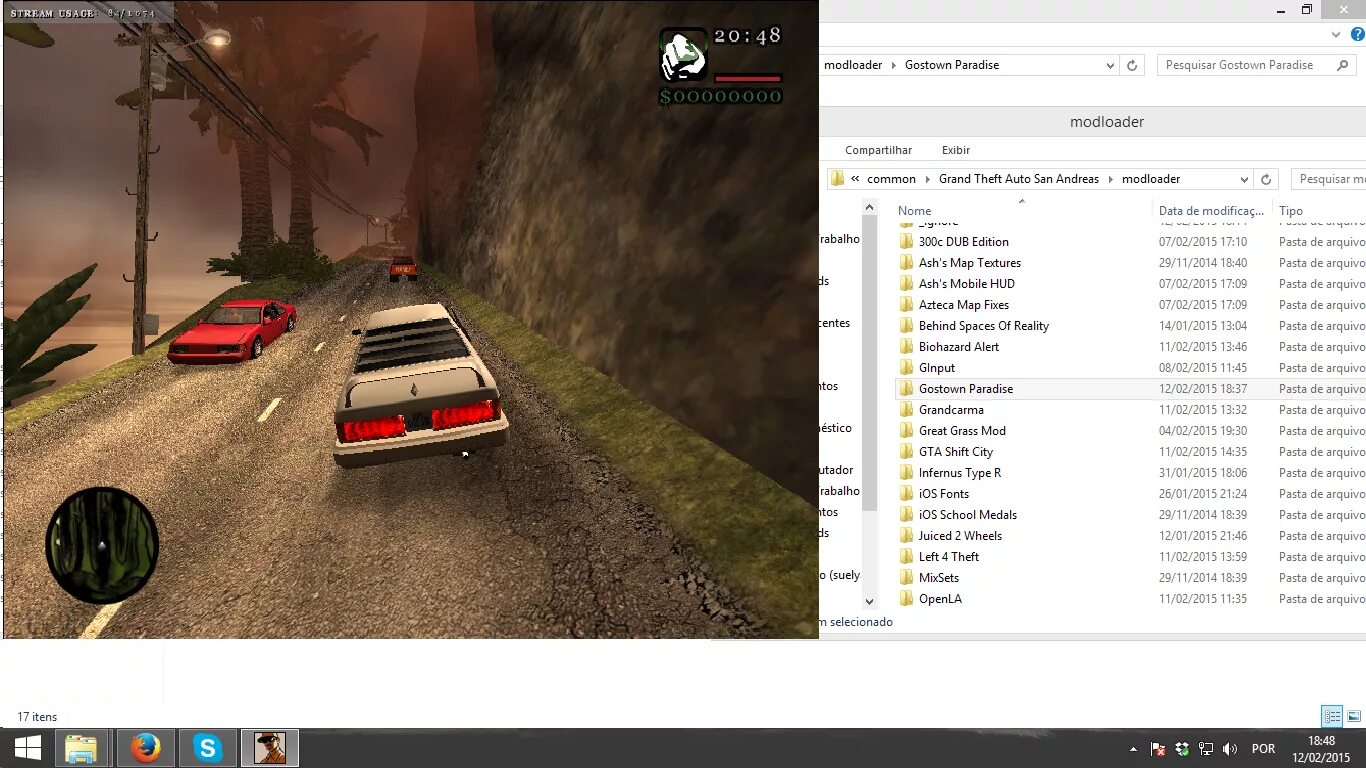Image resolution: width=1366 pixels, height=768 pixels.
Task: Expand the hidden breadcrumb chevron before common
Action: coord(855,179)
